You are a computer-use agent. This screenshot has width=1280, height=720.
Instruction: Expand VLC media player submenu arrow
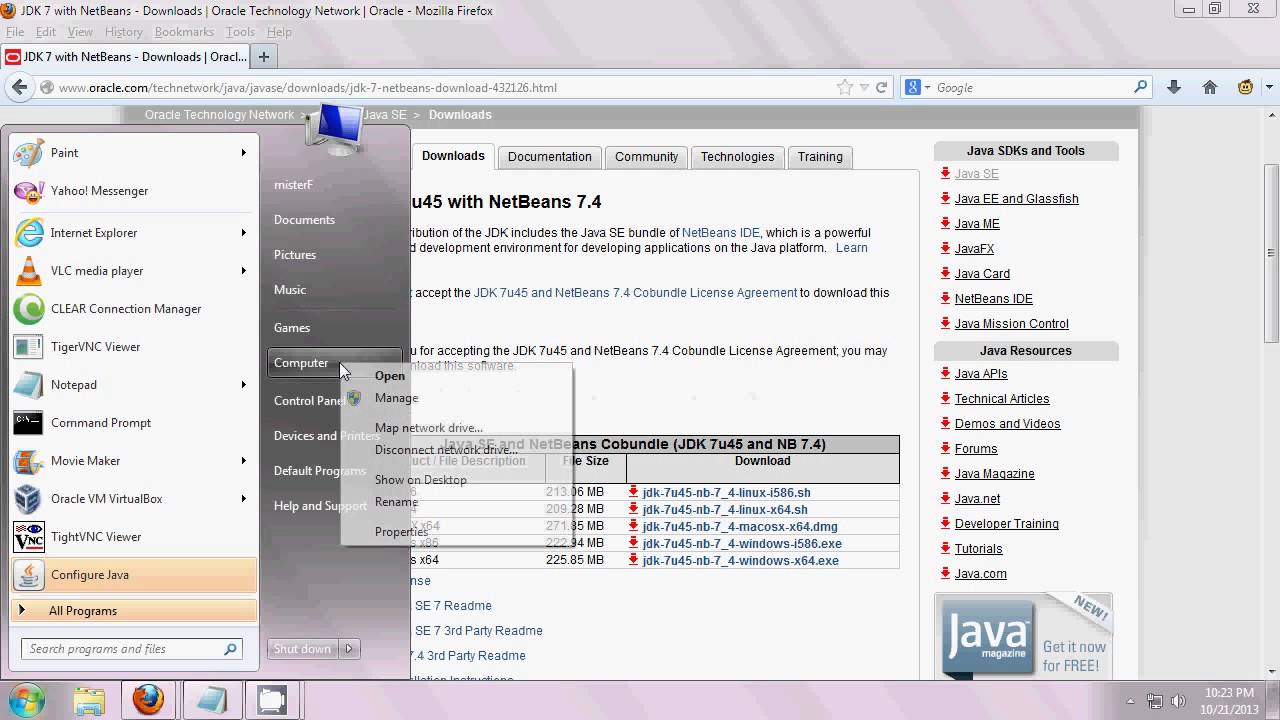pos(243,271)
